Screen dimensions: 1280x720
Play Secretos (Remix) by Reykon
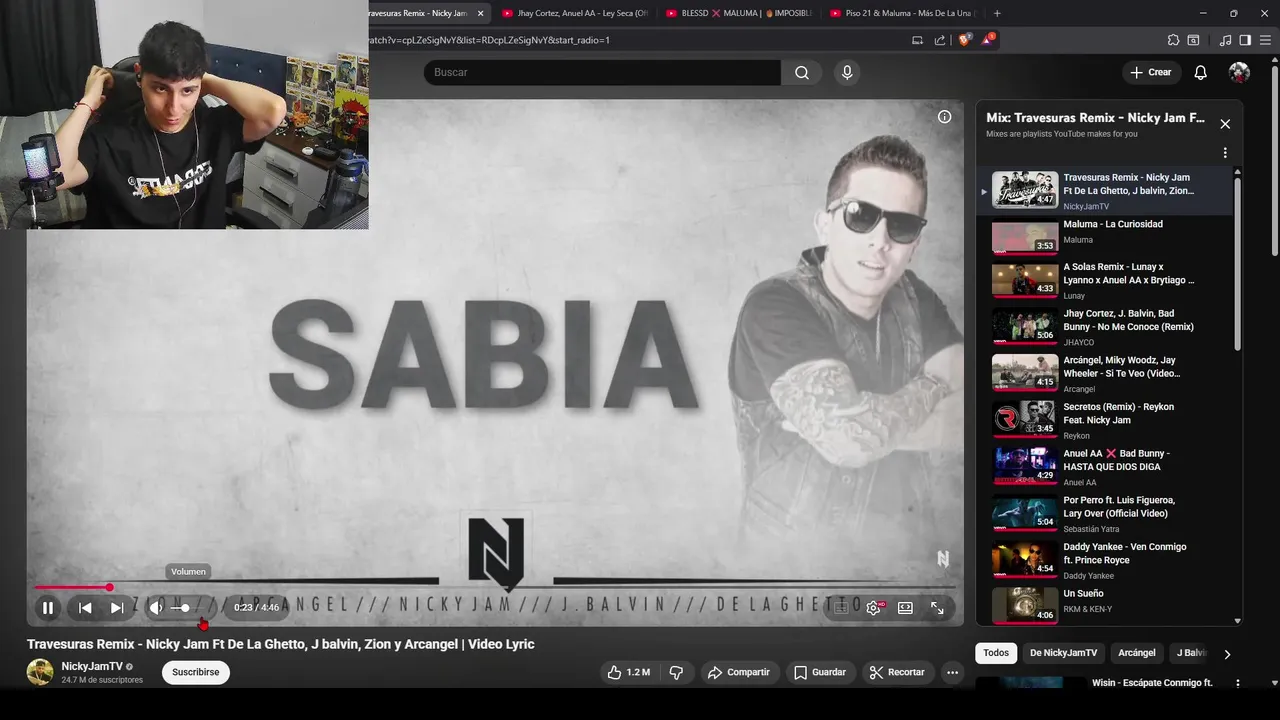click(x=1105, y=421)
